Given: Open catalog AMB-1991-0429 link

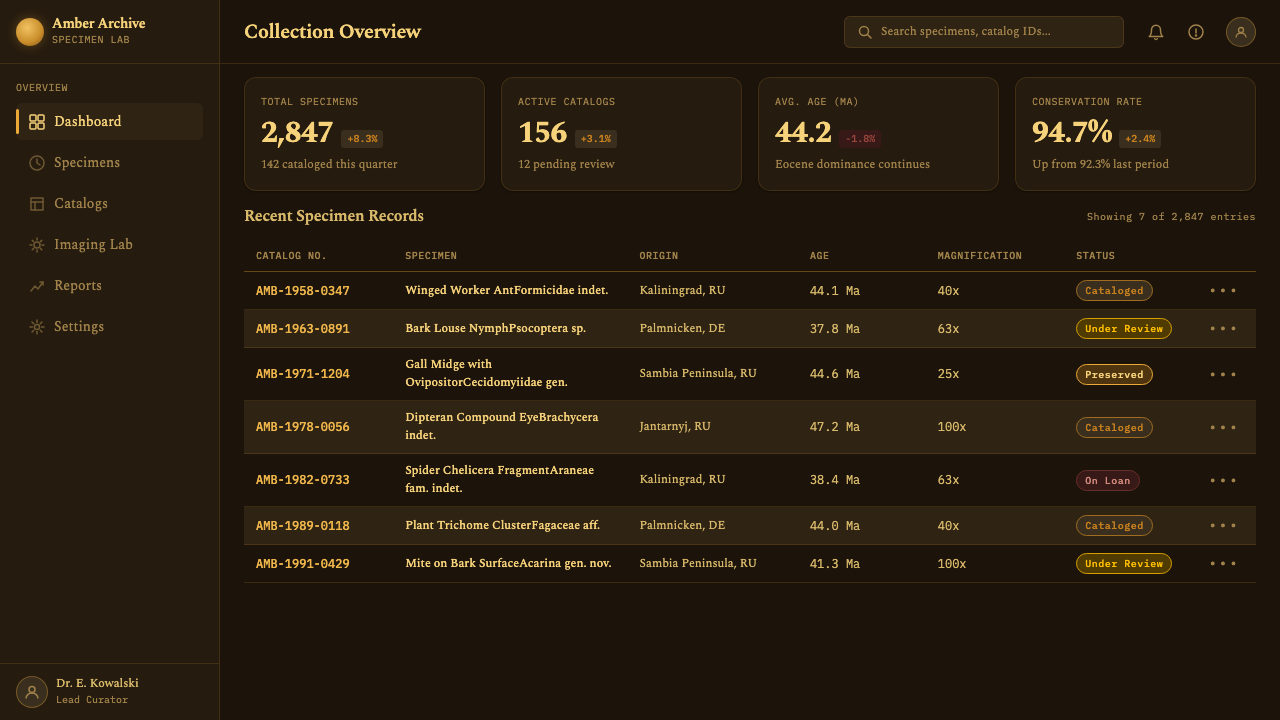Looking at the screenshot, I should click(x=303, y=564).
